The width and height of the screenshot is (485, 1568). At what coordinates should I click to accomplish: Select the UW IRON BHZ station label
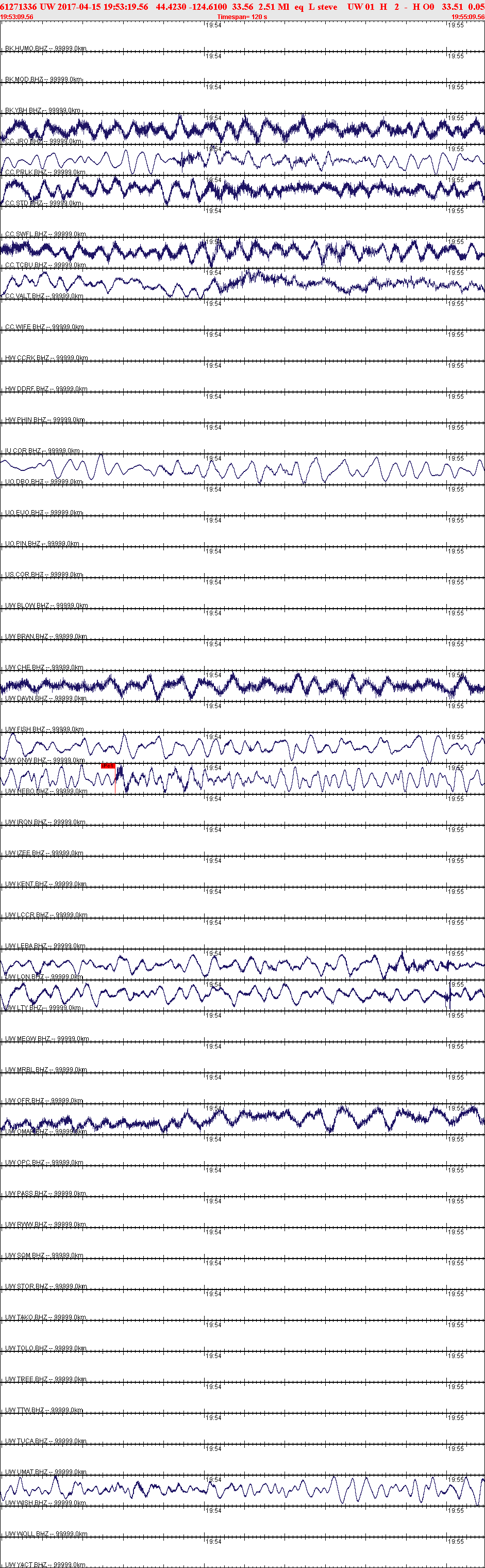pyautogui.click(x=45, y=822)
